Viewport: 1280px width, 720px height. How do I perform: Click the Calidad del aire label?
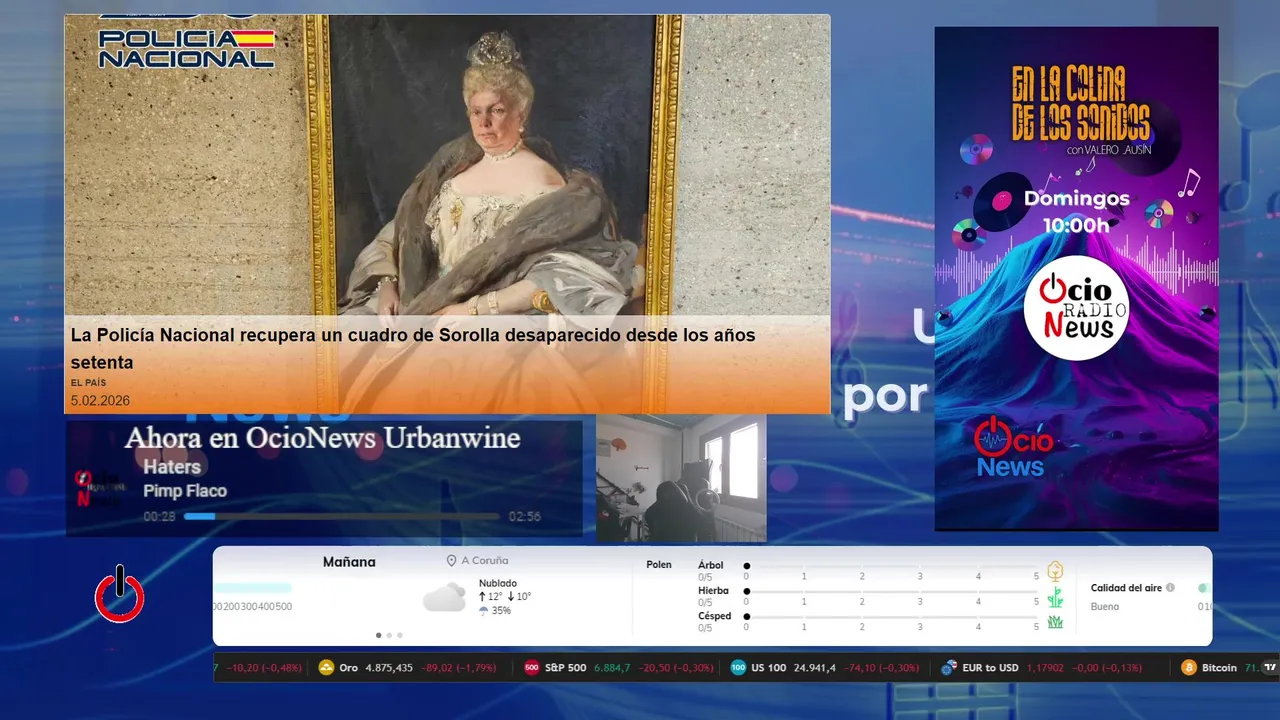(x=1126, y=588)
